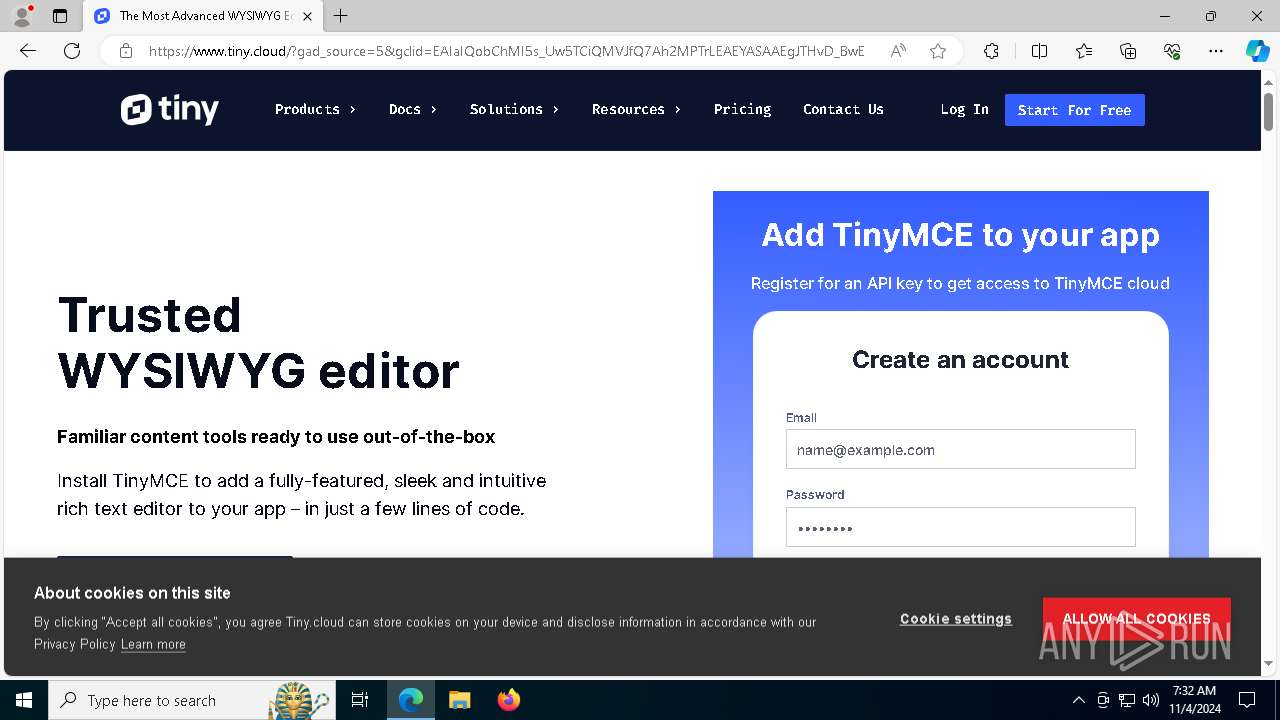Close the TinyMCE browser tab
The height and width of the screenshot is (720, 1280).
click(x=307, y=16)
